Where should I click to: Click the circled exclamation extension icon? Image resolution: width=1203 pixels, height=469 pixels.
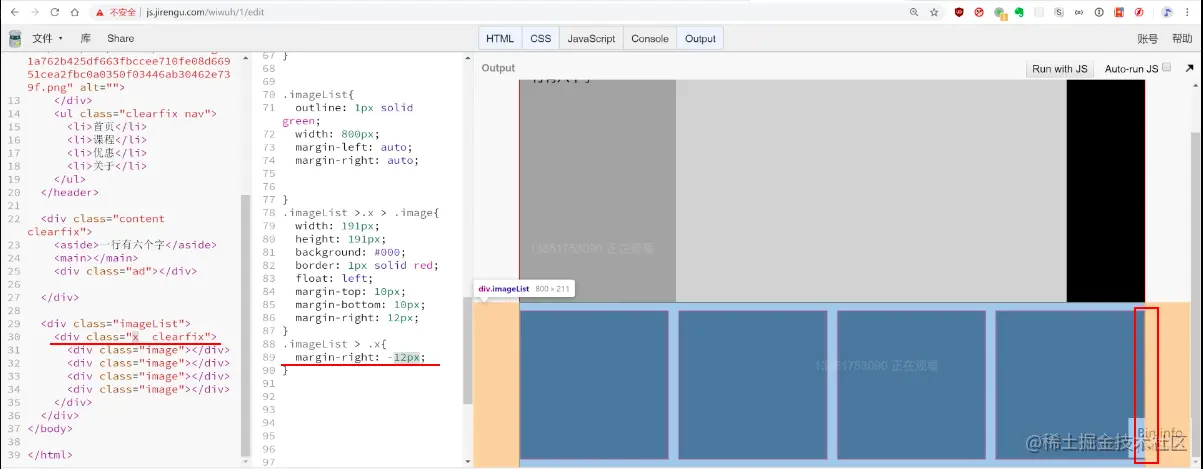coord(1100,12)
